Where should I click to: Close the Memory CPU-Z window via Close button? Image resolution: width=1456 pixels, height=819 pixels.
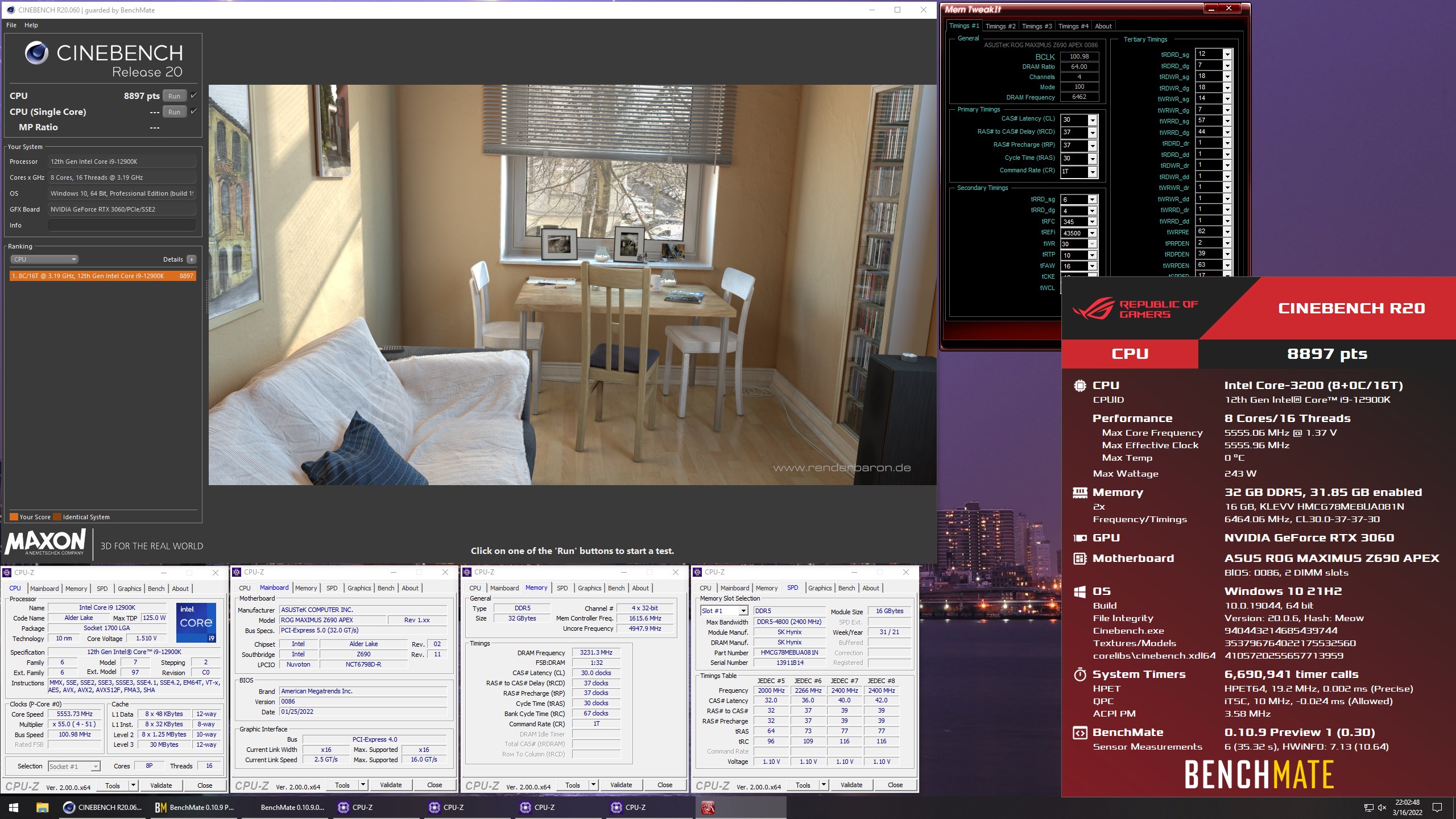tap(665, 785)
